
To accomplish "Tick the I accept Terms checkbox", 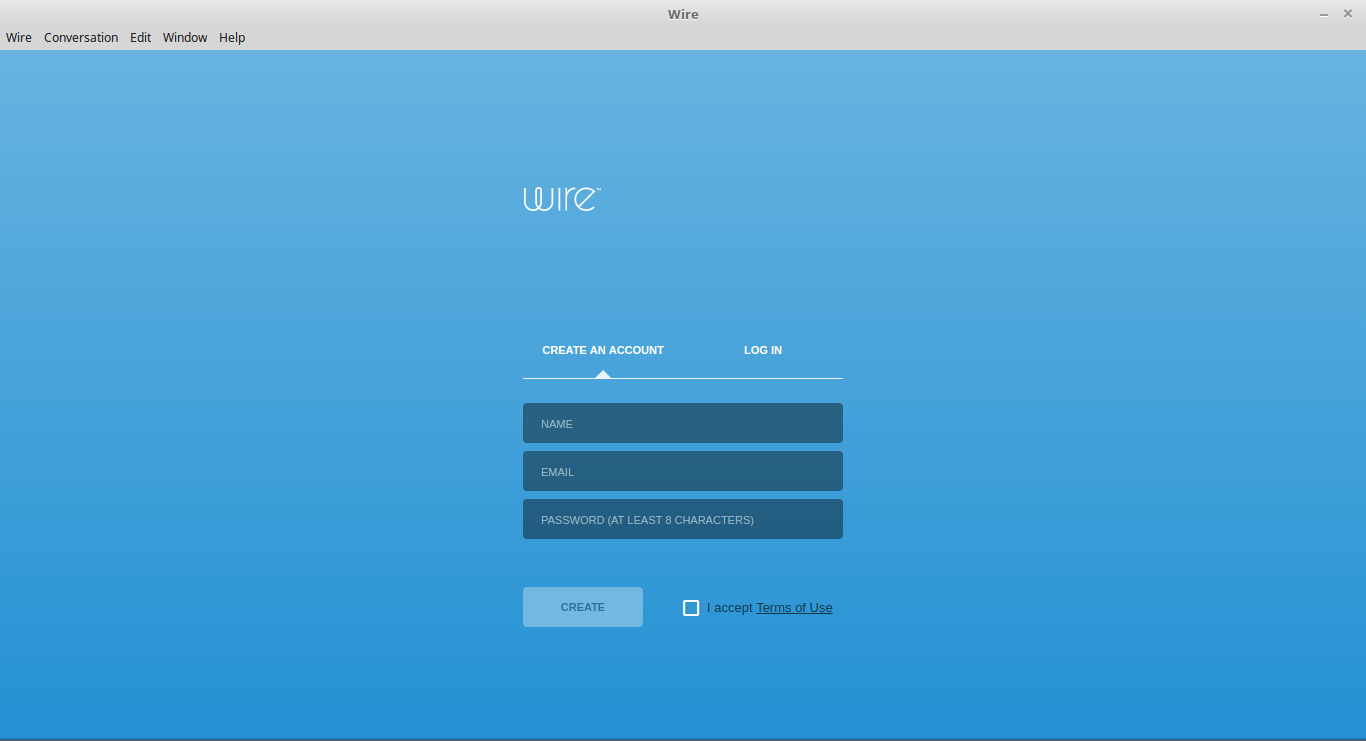I will coord(691,608).
